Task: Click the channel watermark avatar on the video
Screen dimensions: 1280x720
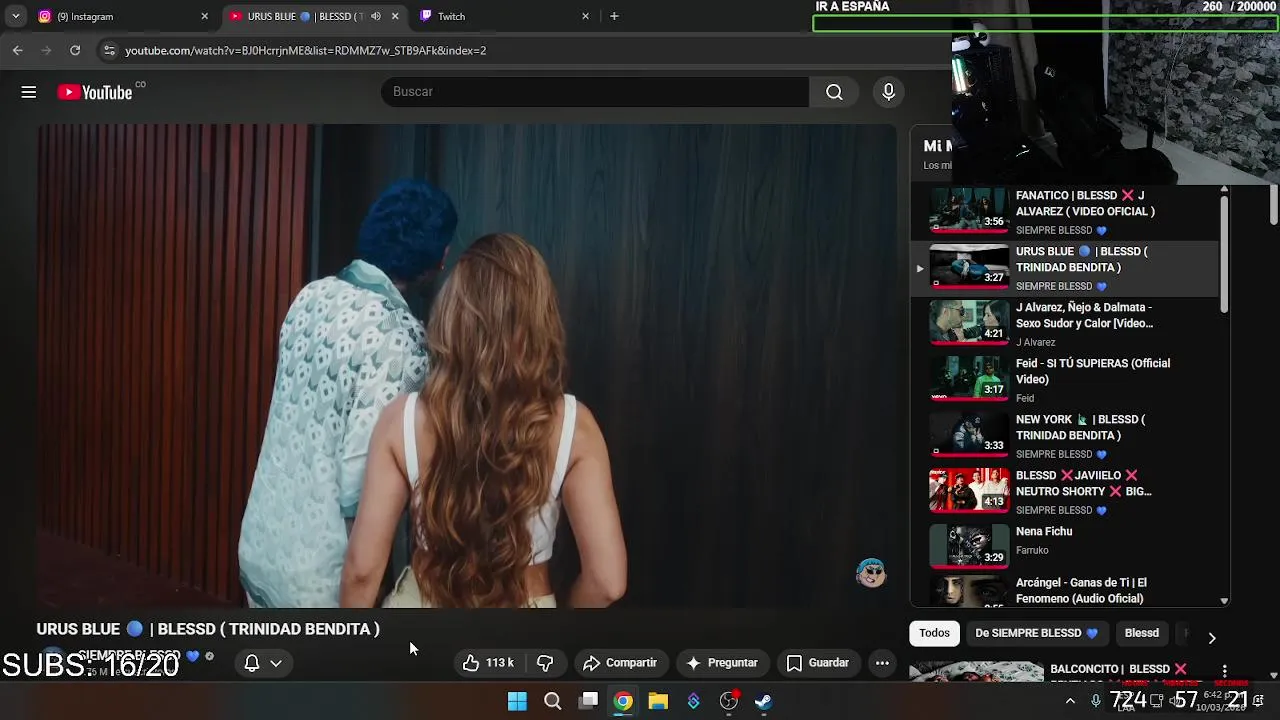Action: click(871, 573)
